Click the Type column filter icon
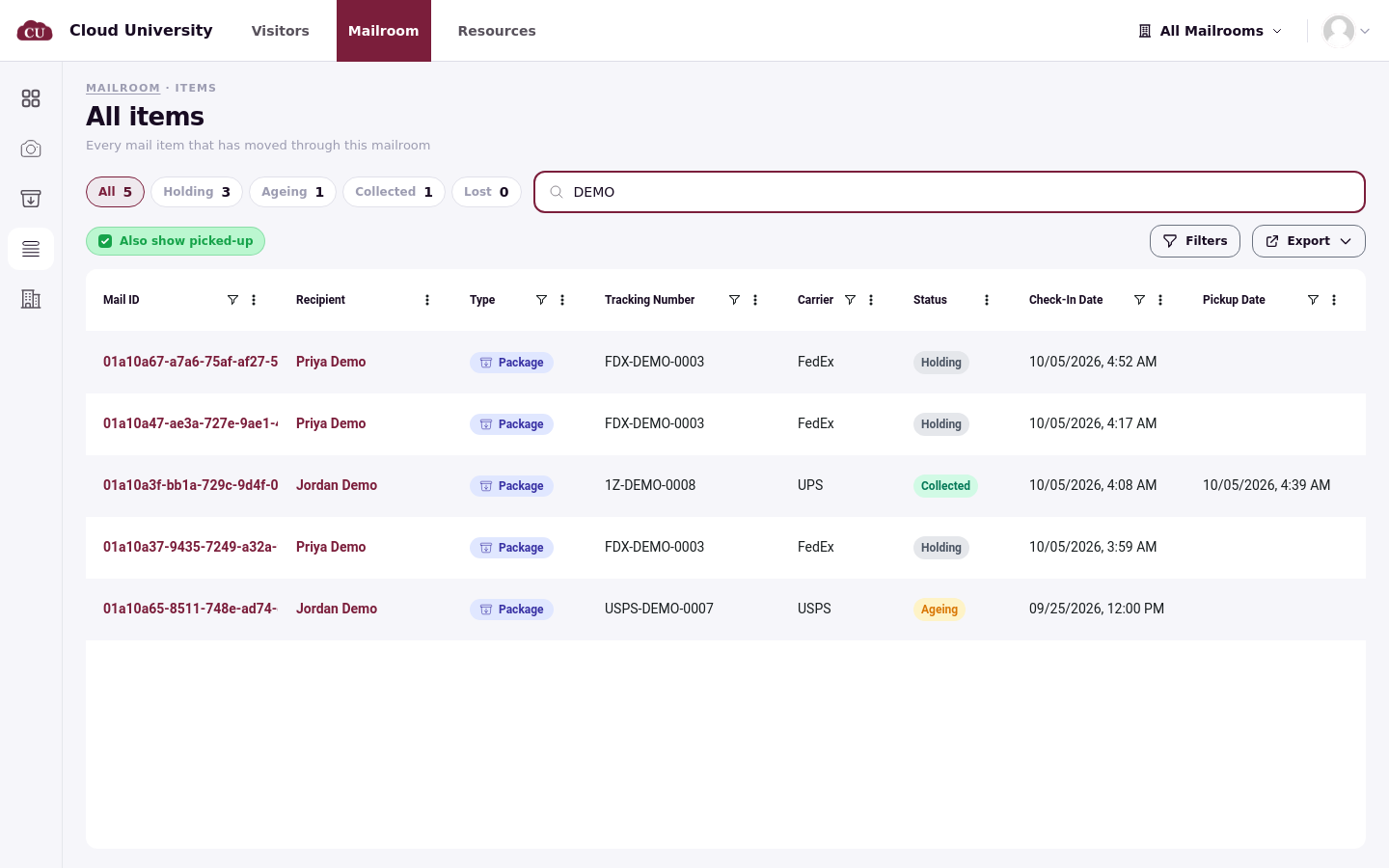This screenshot has height=868, width=1389. point(541,300)
